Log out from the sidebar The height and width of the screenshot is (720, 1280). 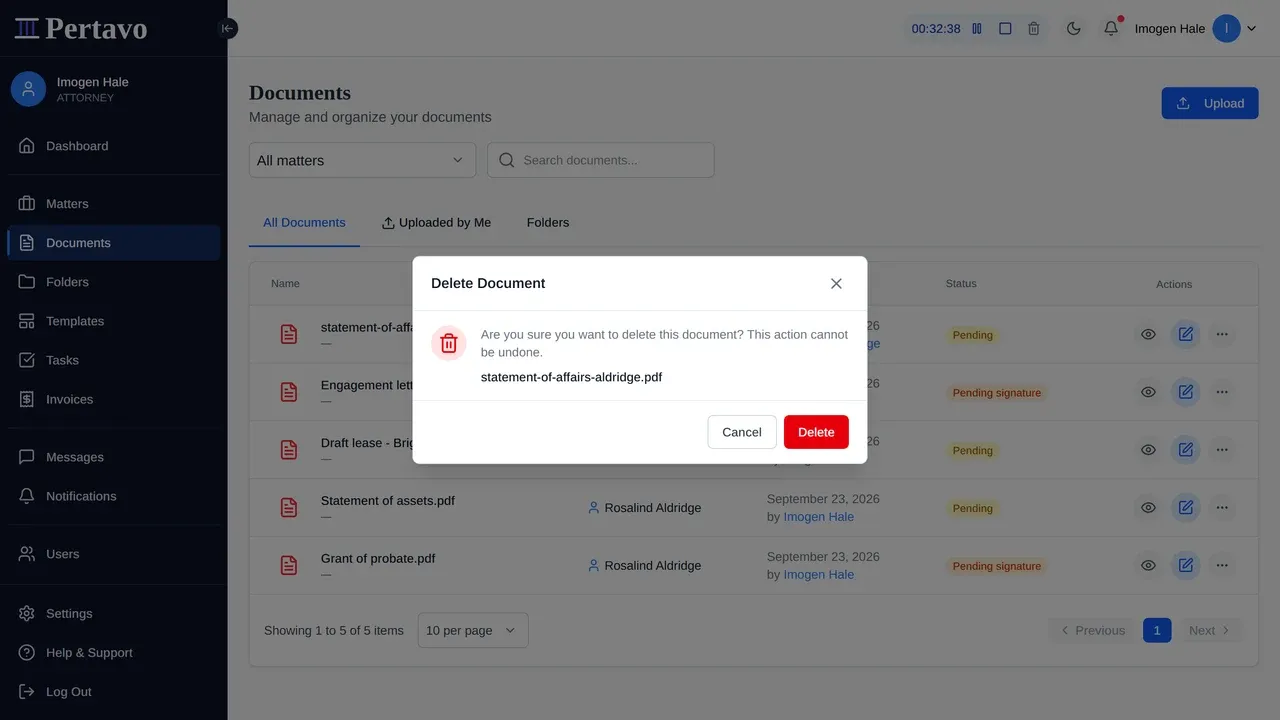114,692
